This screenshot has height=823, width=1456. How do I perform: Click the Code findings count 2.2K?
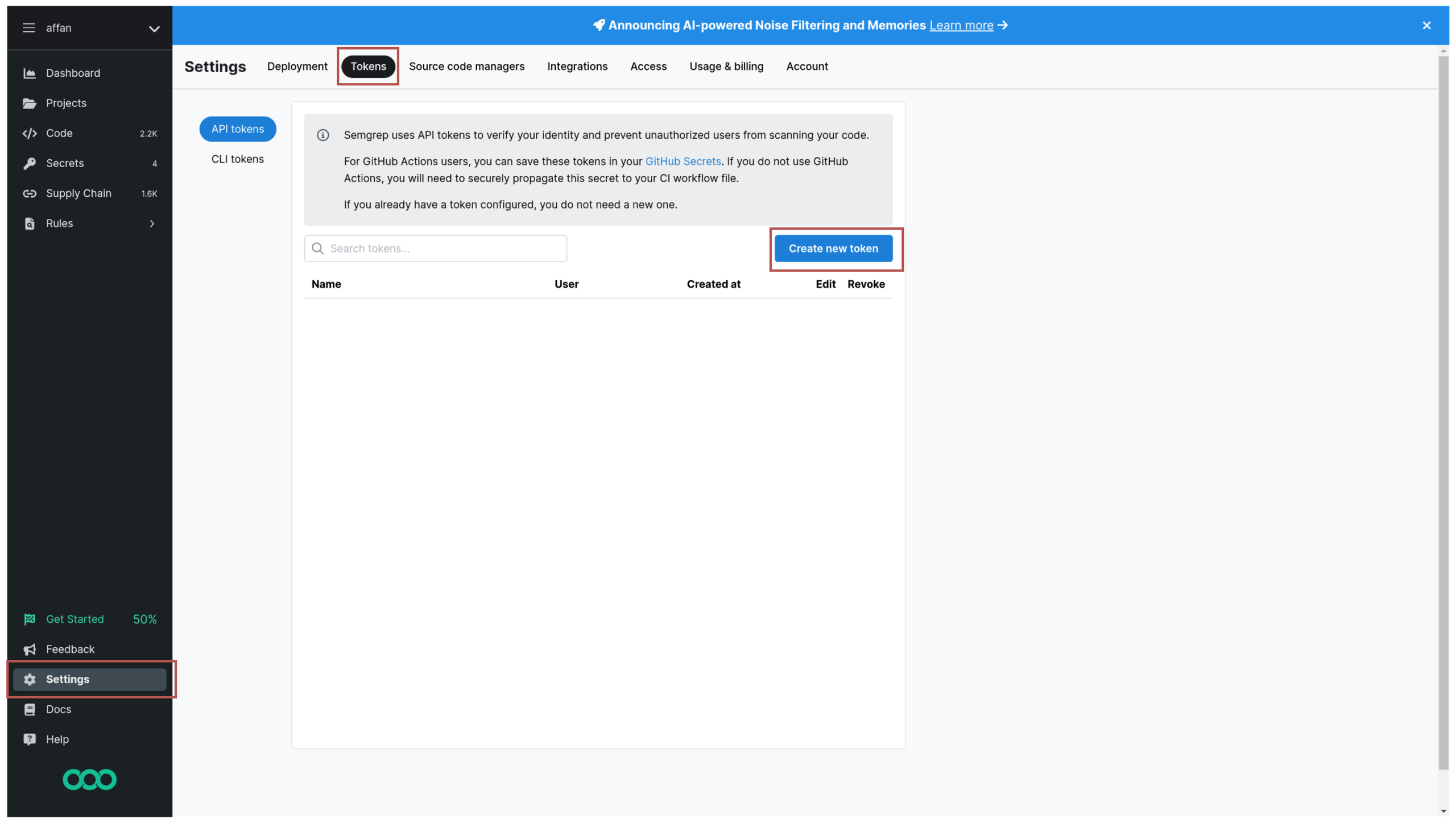click(148, 134)
